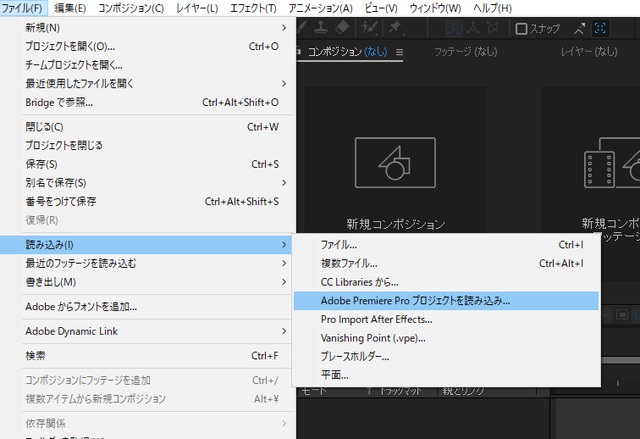Choose プロジェクトを開く(O)... menu entry
The image size is (640, 439).
(x=148, y=46)
